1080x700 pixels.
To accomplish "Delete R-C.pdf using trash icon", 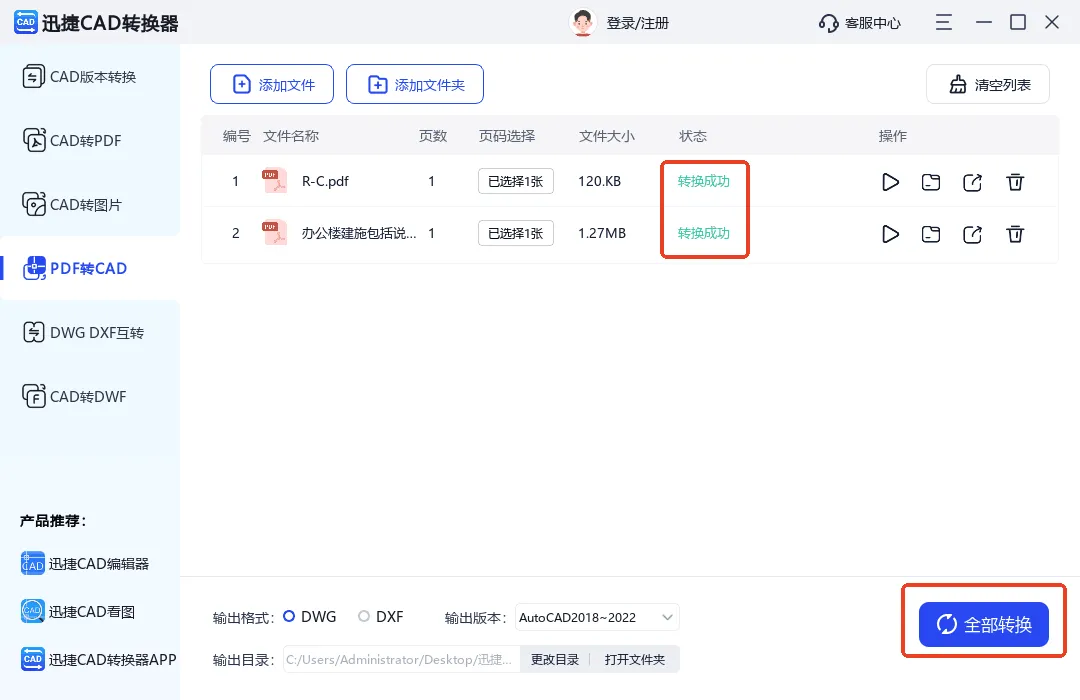I will (x=1015, y=182).
